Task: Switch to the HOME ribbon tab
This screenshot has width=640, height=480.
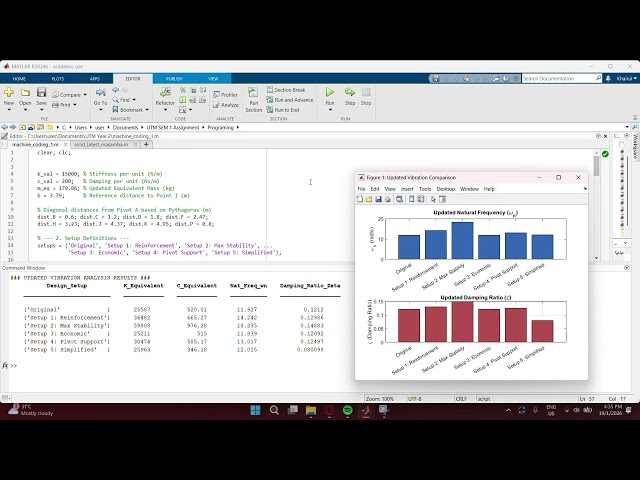Action: click(19, 79)
